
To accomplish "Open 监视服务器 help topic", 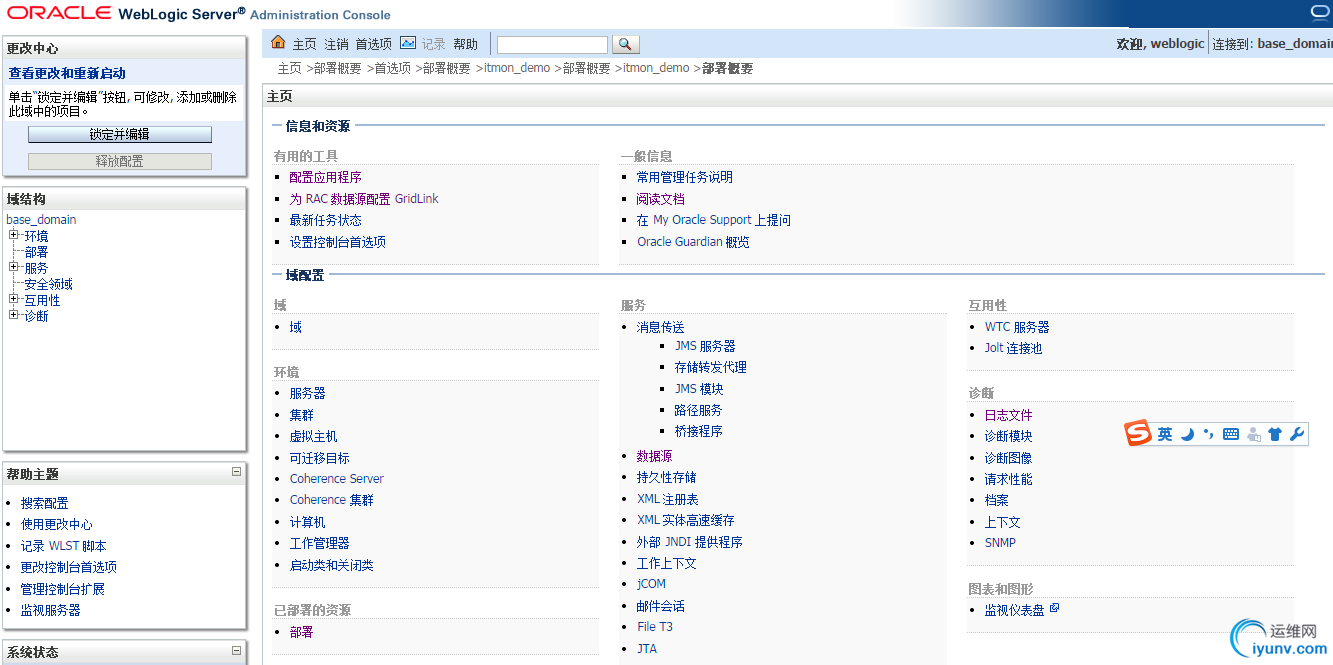I will coord(50,610).
